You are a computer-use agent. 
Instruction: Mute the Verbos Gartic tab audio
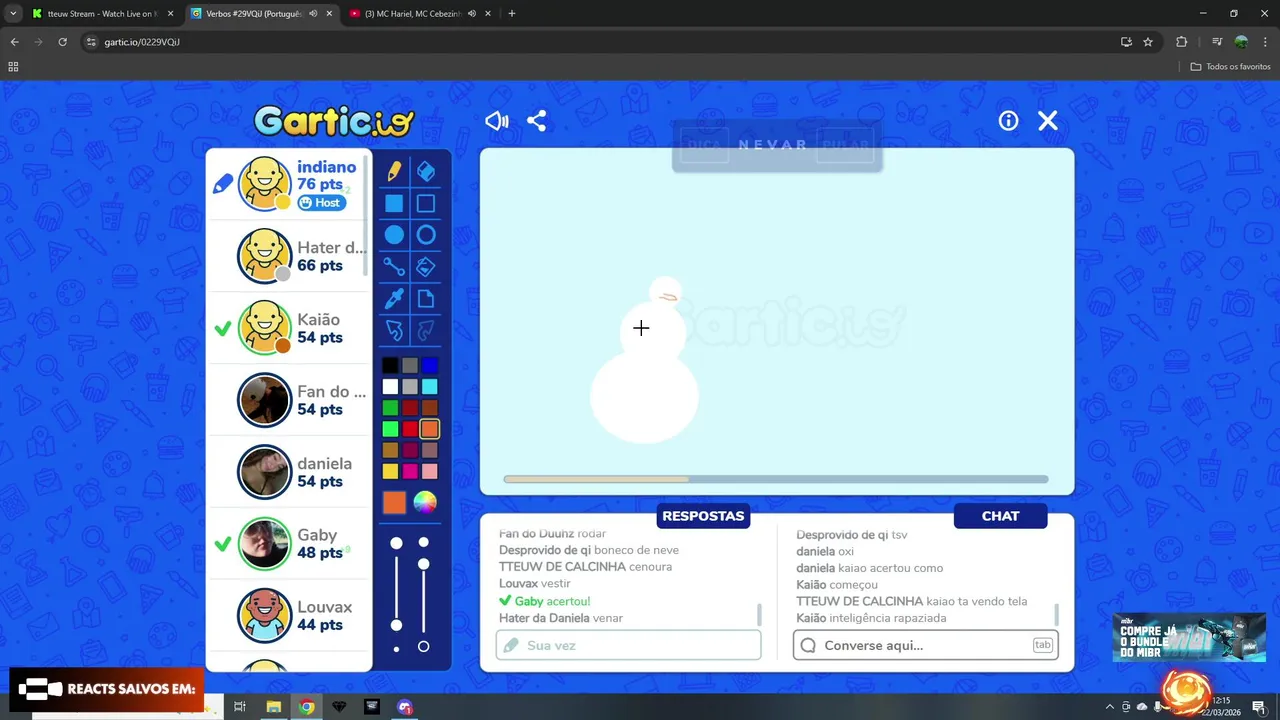pyautogui.click(x=313, y=14)
